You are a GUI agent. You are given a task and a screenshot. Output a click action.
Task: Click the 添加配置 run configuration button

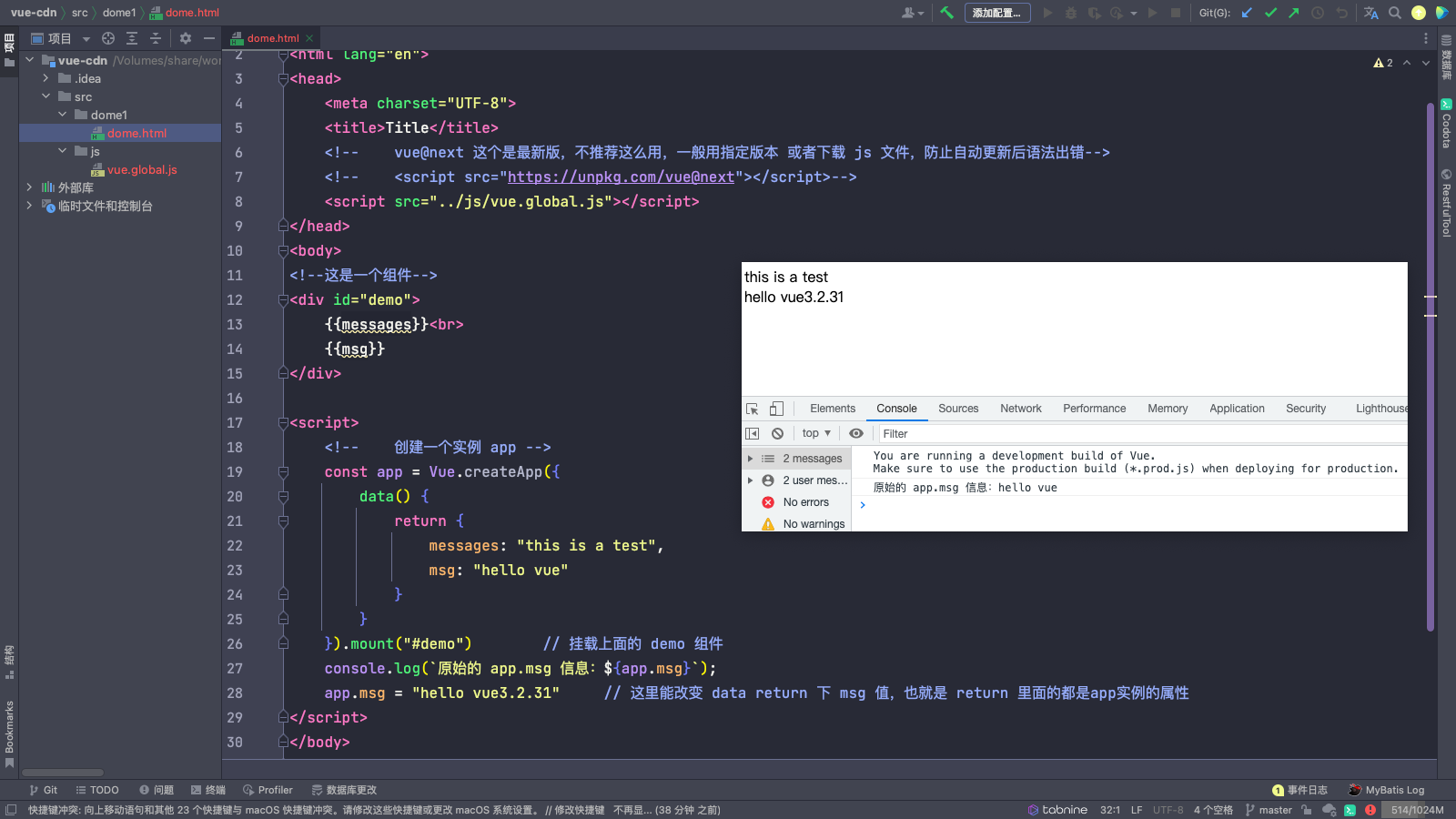tap(997, 13)
